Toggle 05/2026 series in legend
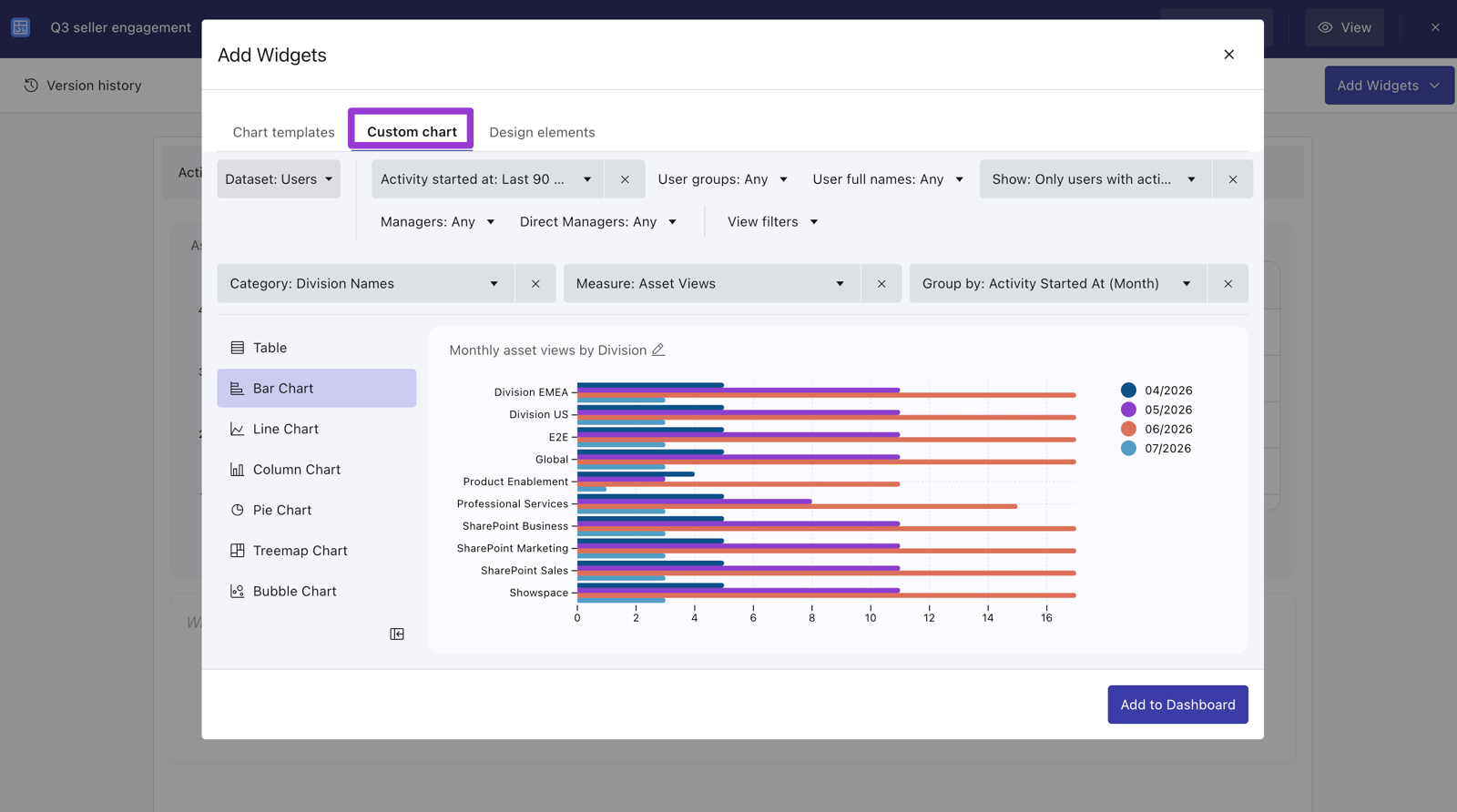Viewport: 1457px width, 812px height. 1156,410
